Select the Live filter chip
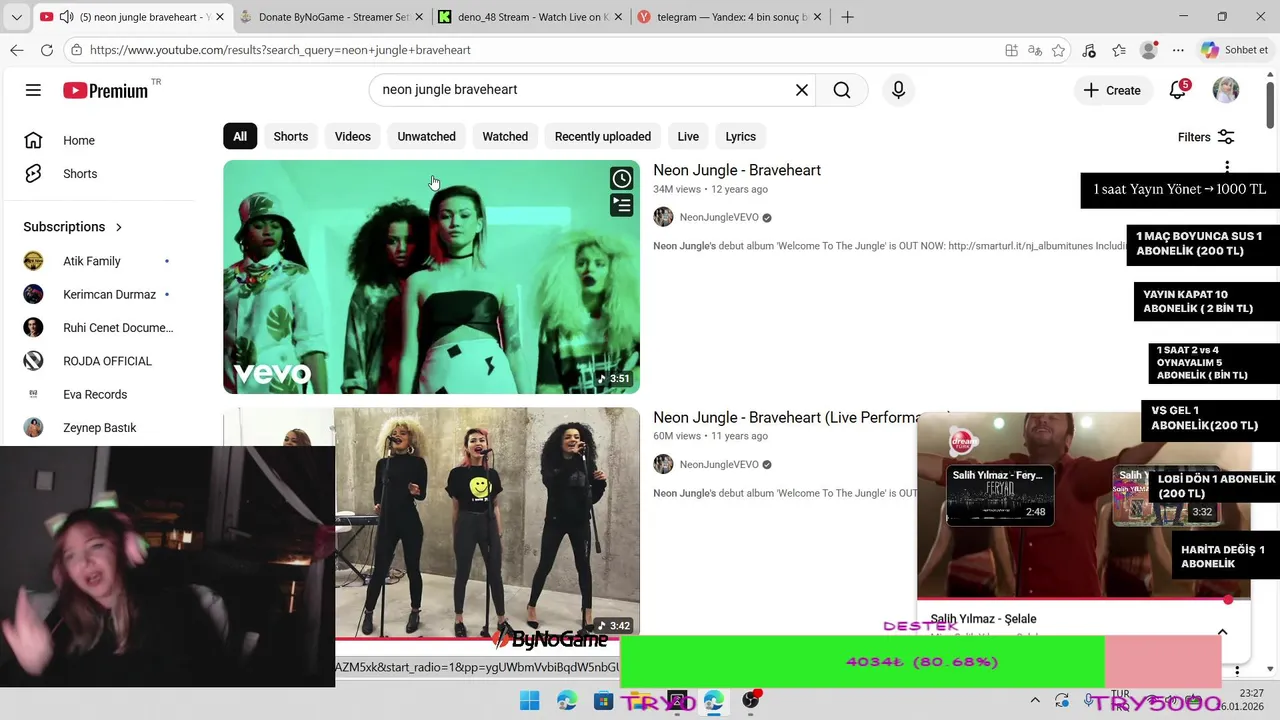 click(688, 137)
